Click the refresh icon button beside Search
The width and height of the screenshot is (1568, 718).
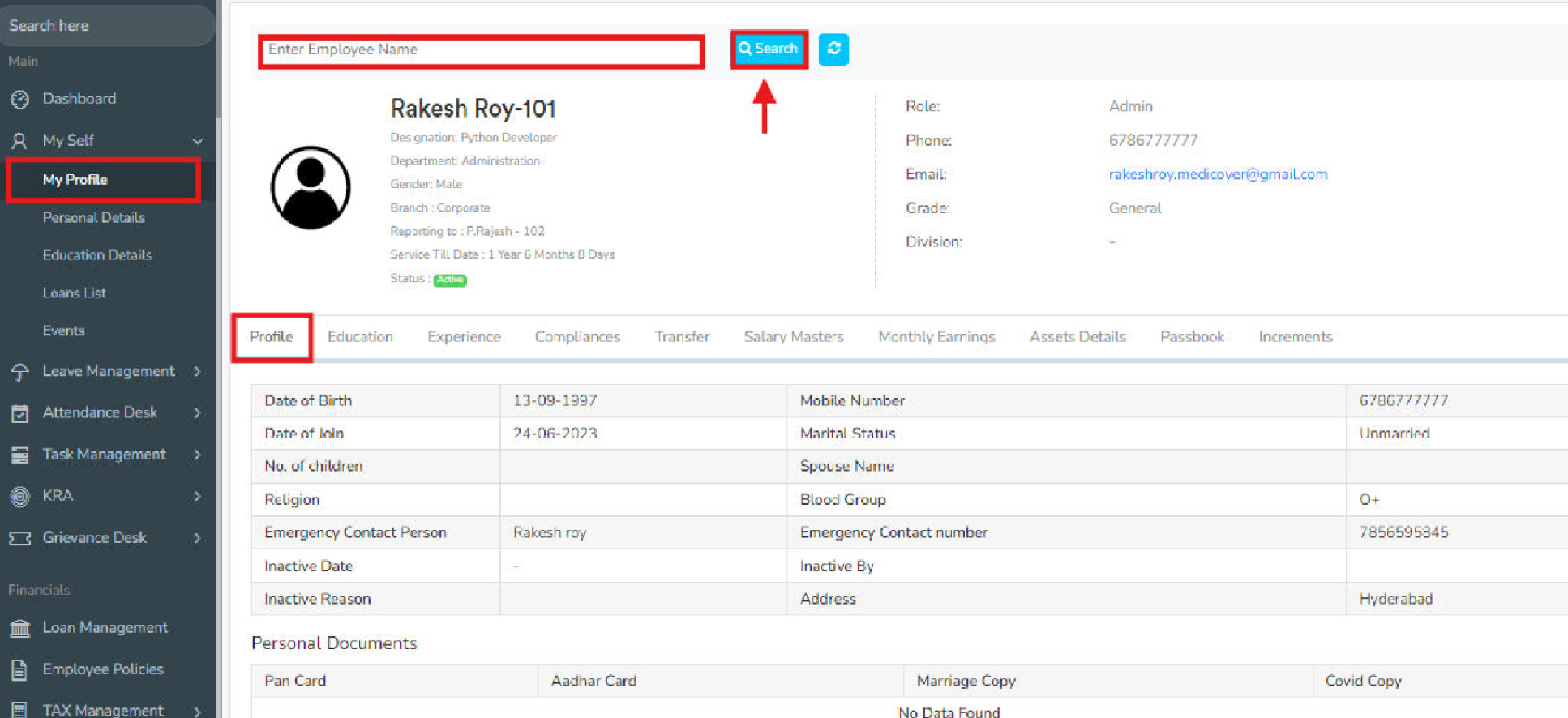point(833,49)
